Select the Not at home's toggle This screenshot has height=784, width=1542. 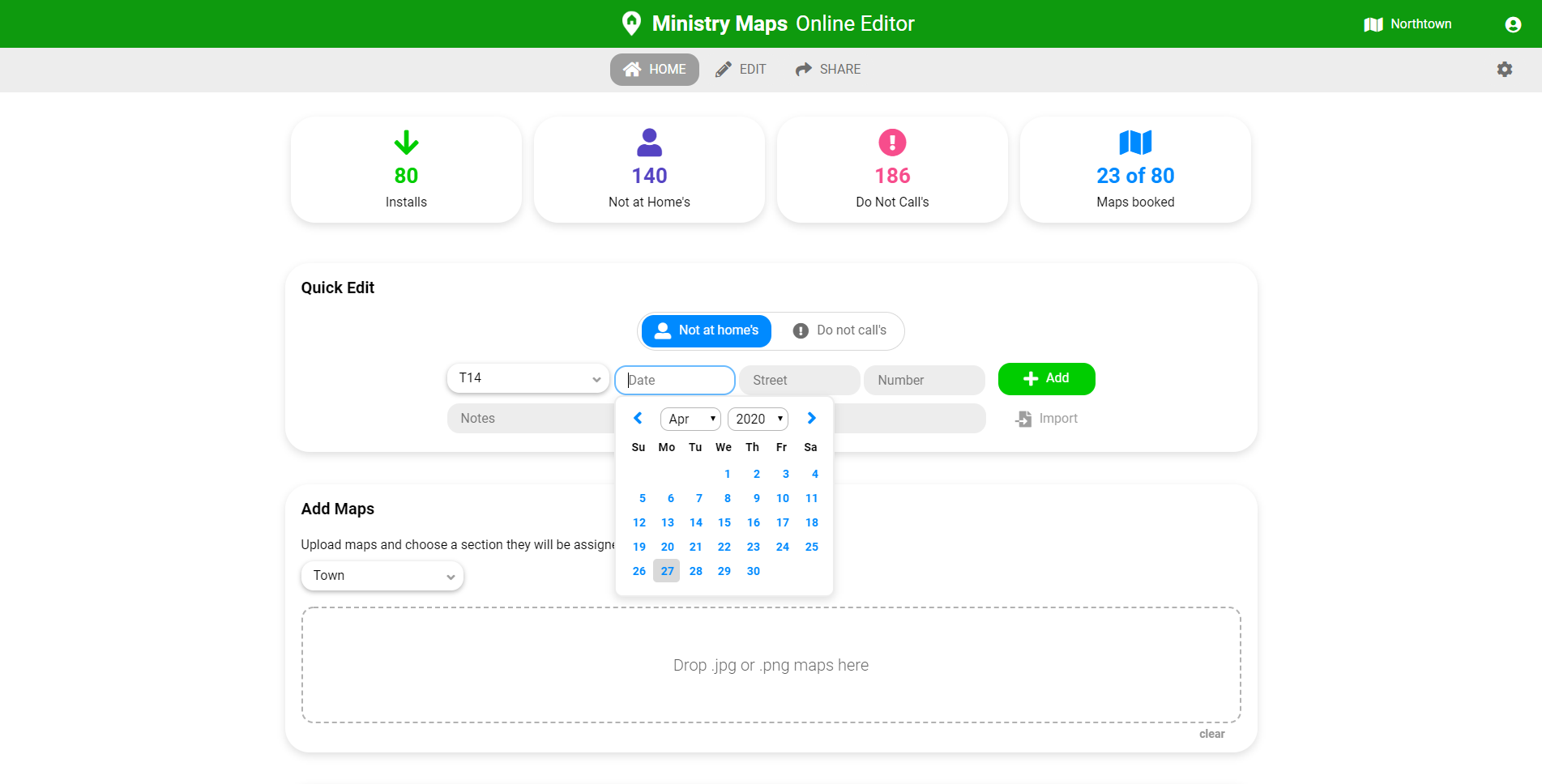coord(707,330)
